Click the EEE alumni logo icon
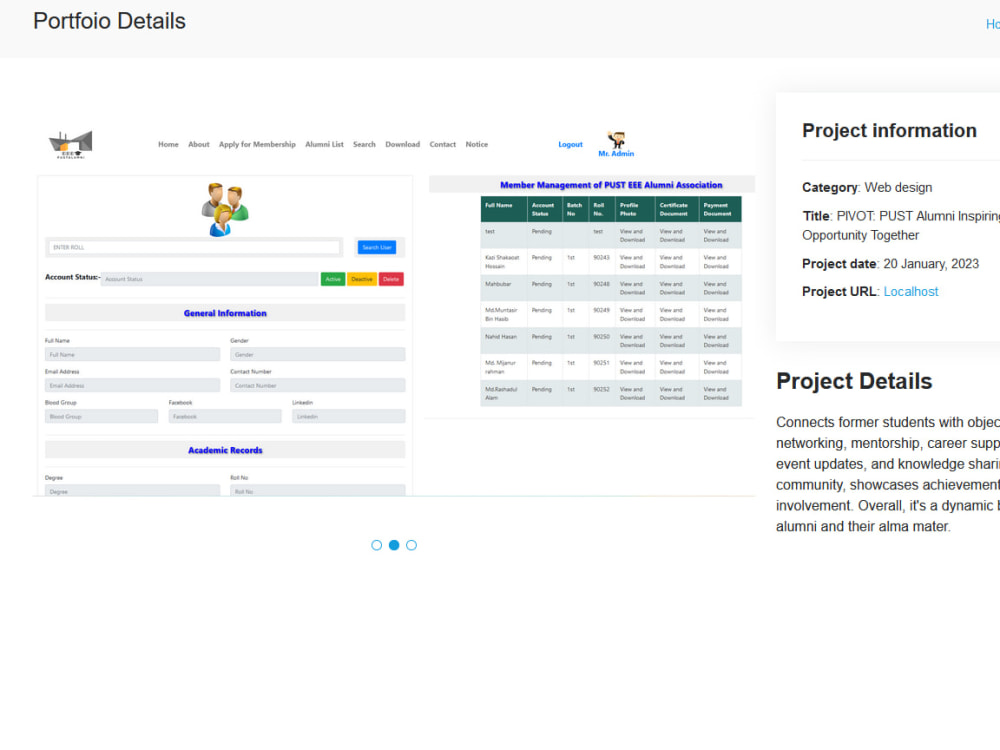Screen dimensions: 1000x750 pos(71,145)
